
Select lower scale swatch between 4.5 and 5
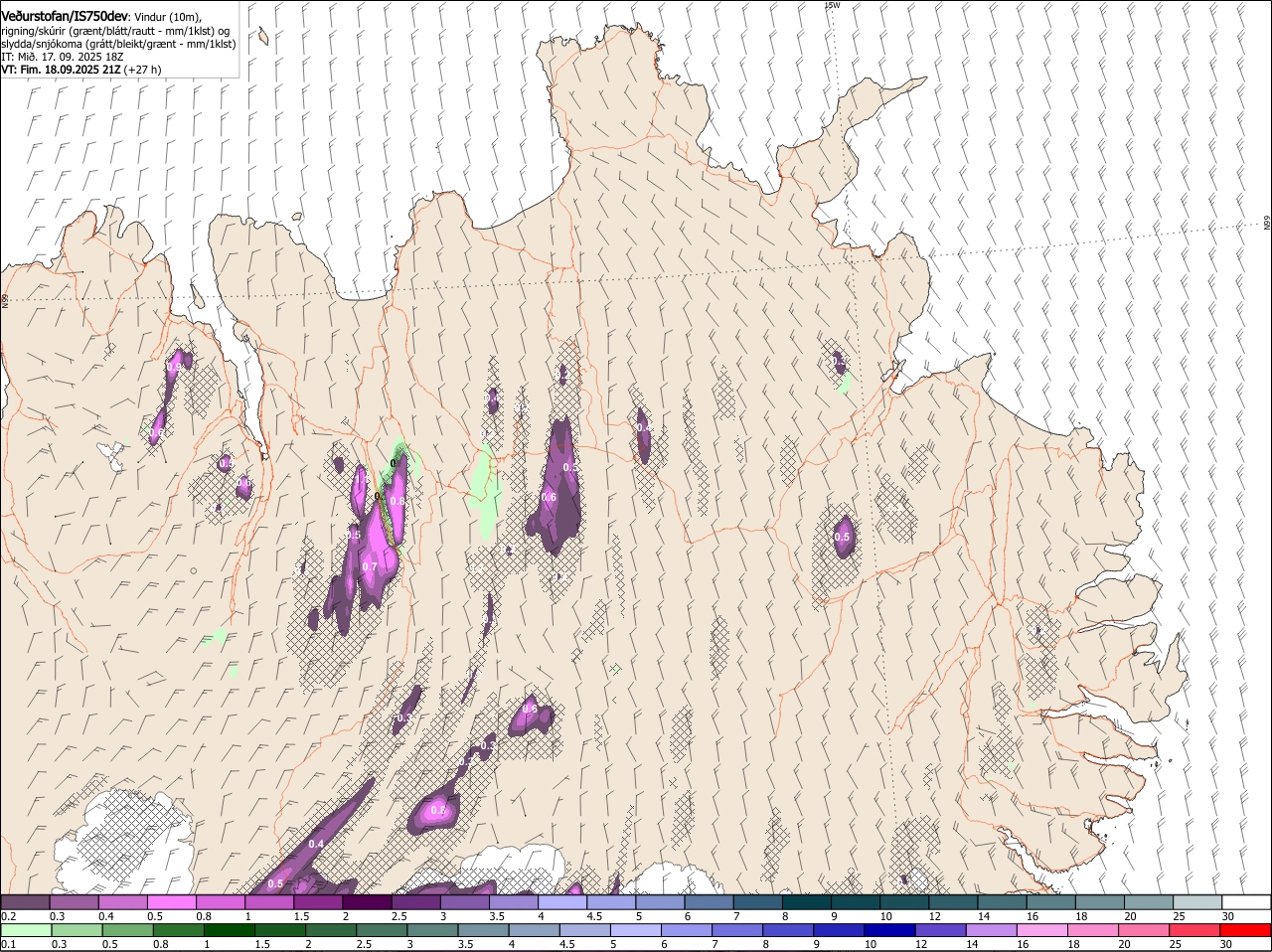pyautogui.click(x=585, y=930)
